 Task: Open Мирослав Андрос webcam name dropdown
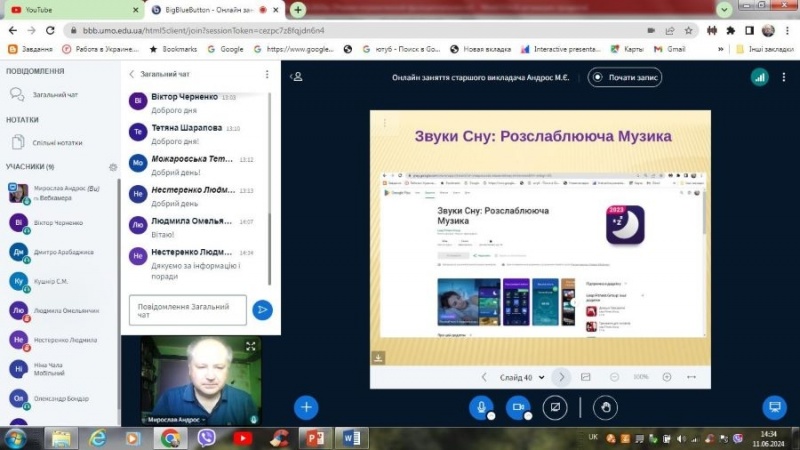click(177, 419)
